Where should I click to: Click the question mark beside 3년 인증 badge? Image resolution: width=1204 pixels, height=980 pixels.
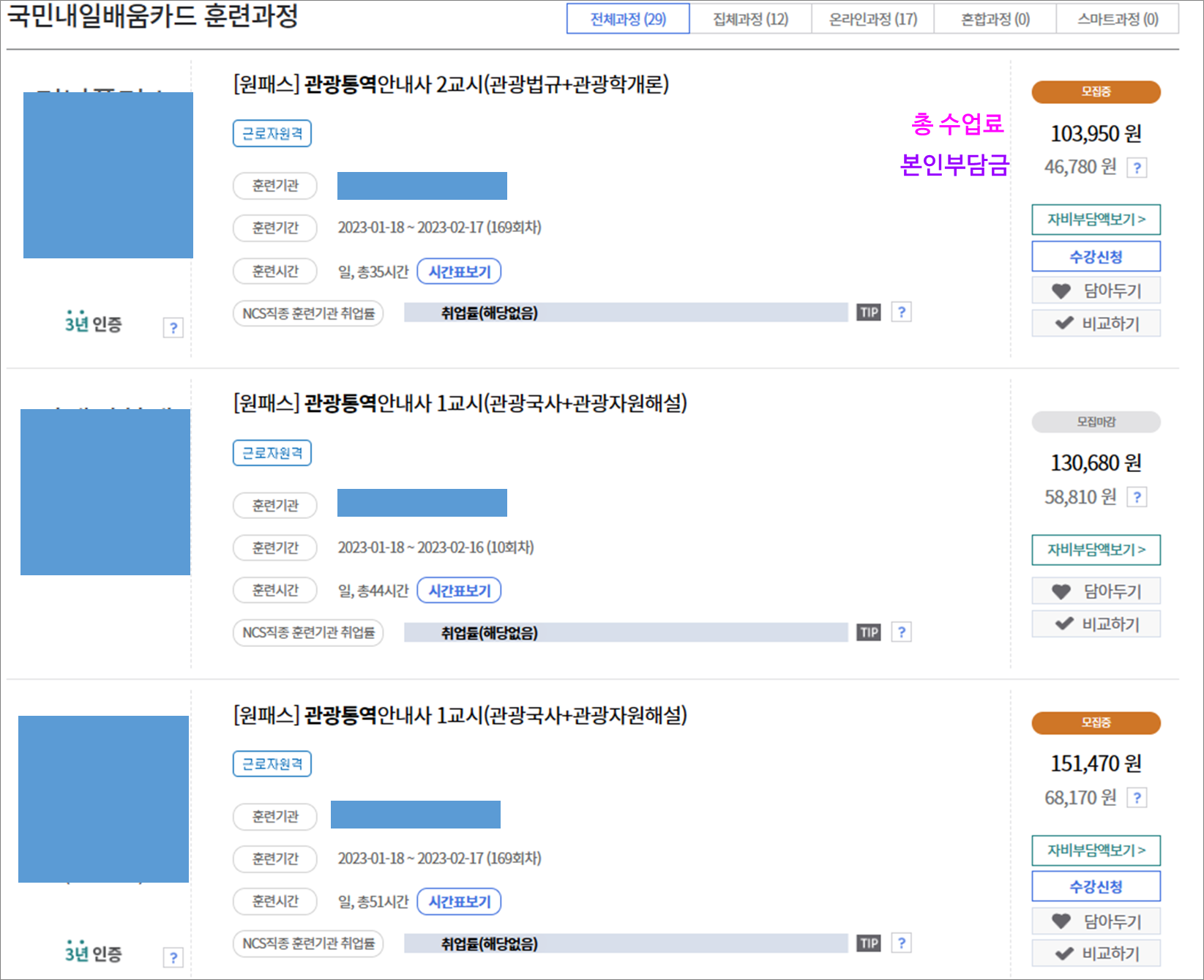[x=173, y=328]
